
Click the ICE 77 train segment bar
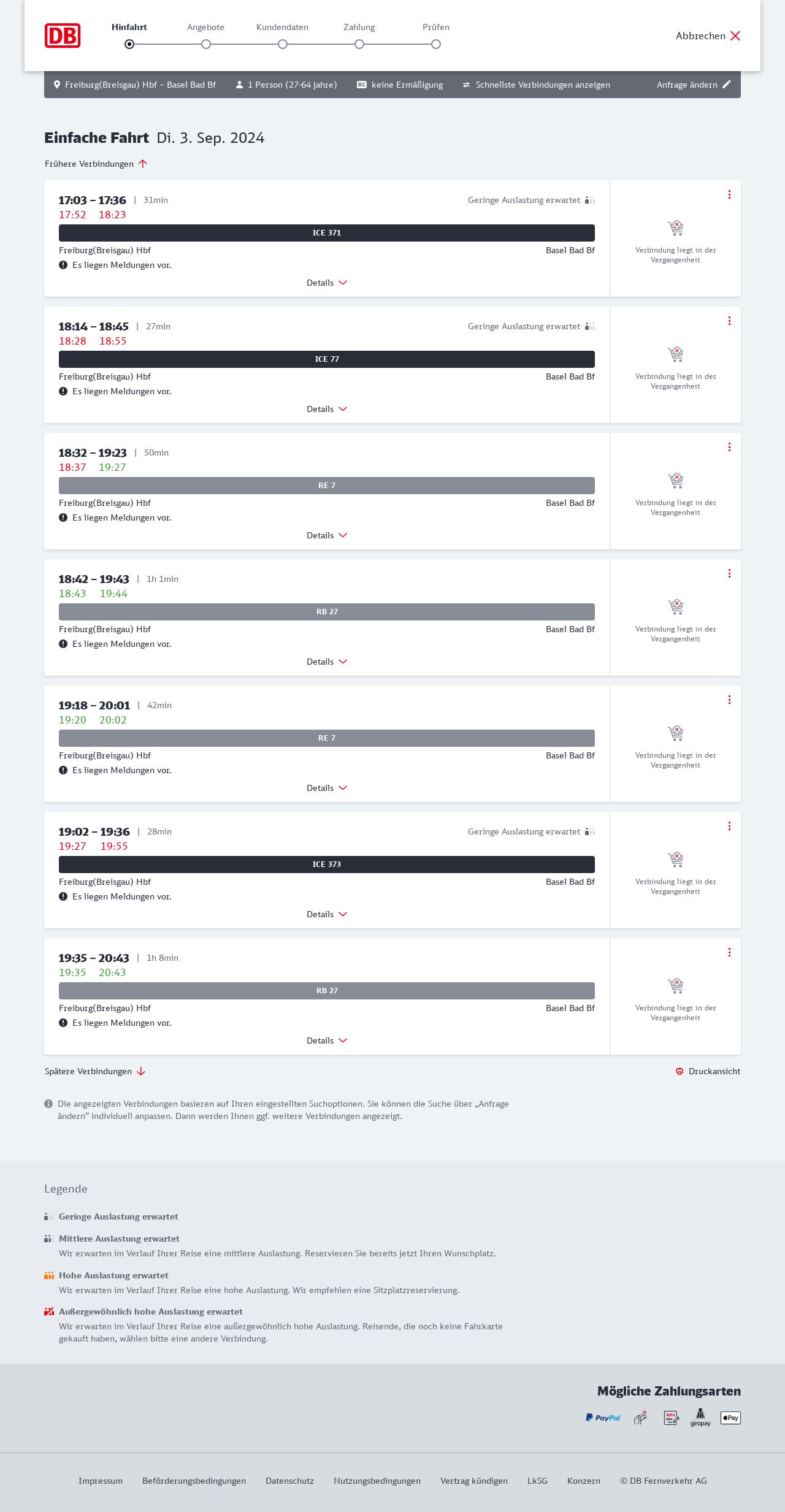coord(327,359)
